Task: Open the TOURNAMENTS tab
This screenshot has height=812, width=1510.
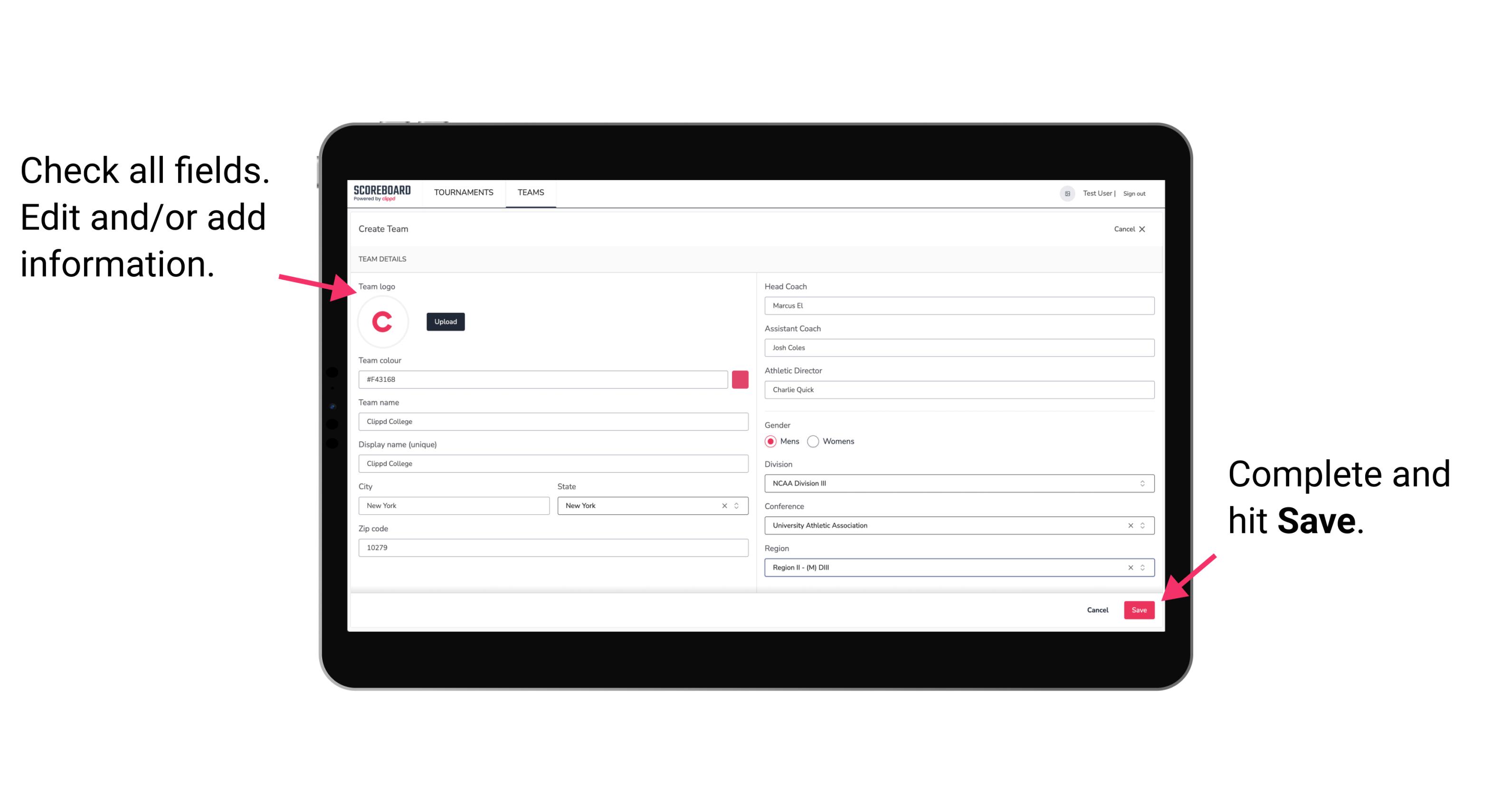Action: click(463, 192)
